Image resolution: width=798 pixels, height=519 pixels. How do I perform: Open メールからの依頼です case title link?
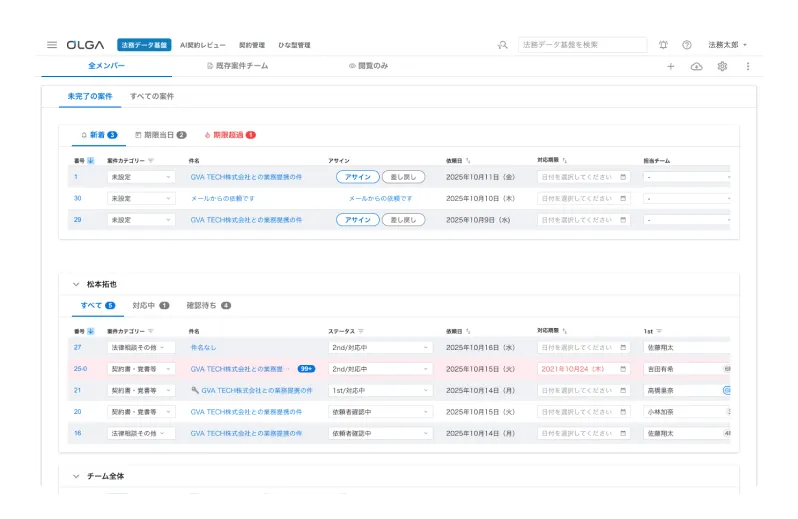[222, 198]
